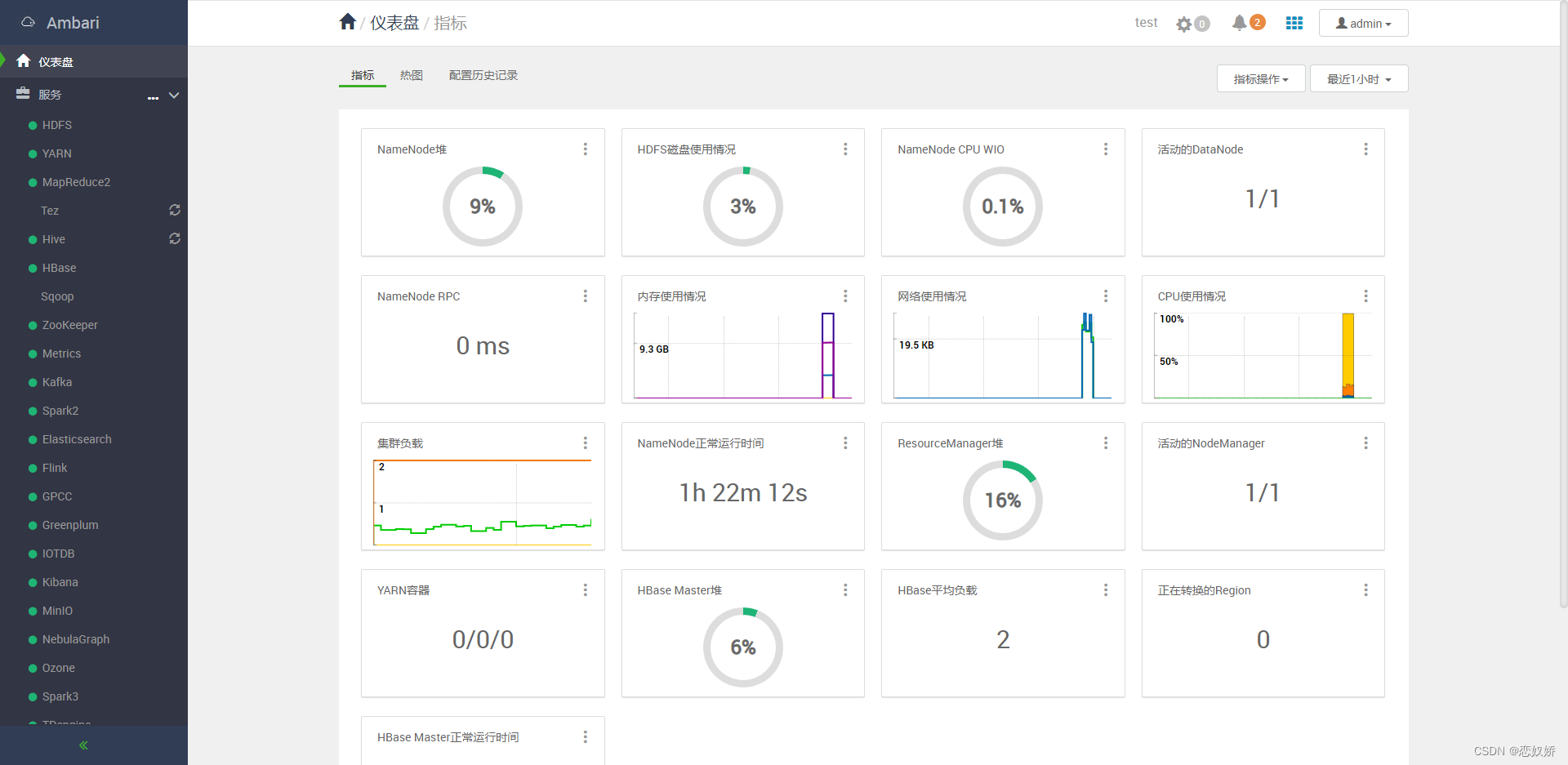This screenshot has height=765, width=1568.
Task: Open the YARN service
Action: click(x=57, y=153)
